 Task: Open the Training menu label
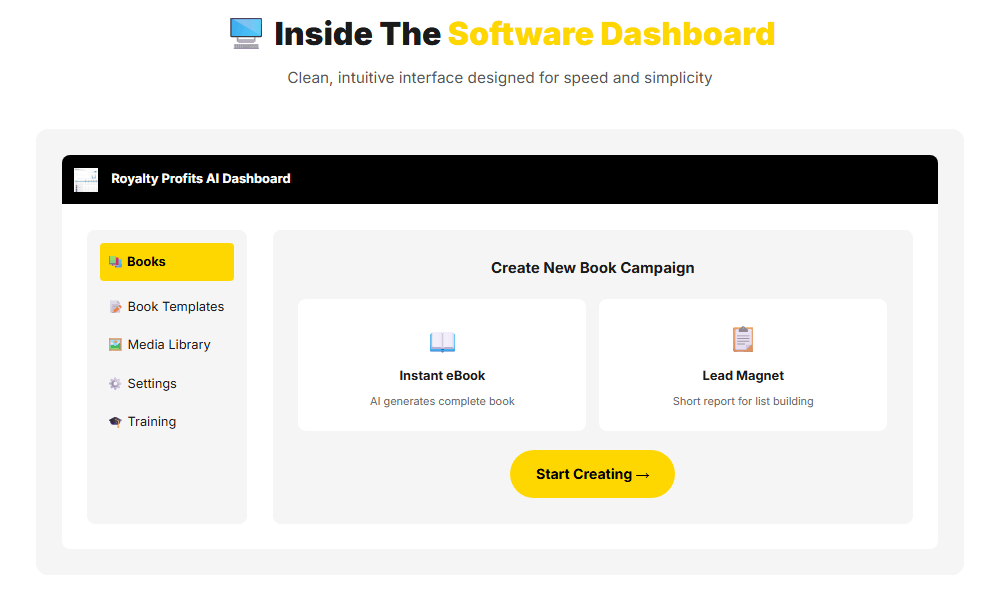point(152,422)
